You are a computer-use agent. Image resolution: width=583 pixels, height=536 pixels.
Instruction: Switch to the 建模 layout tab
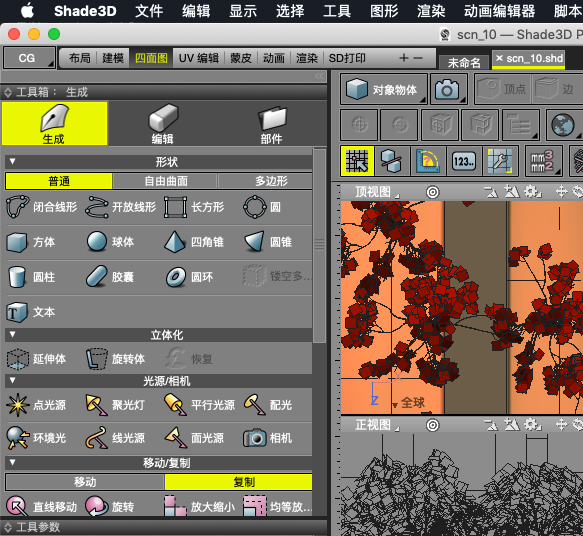pos(113,58)
